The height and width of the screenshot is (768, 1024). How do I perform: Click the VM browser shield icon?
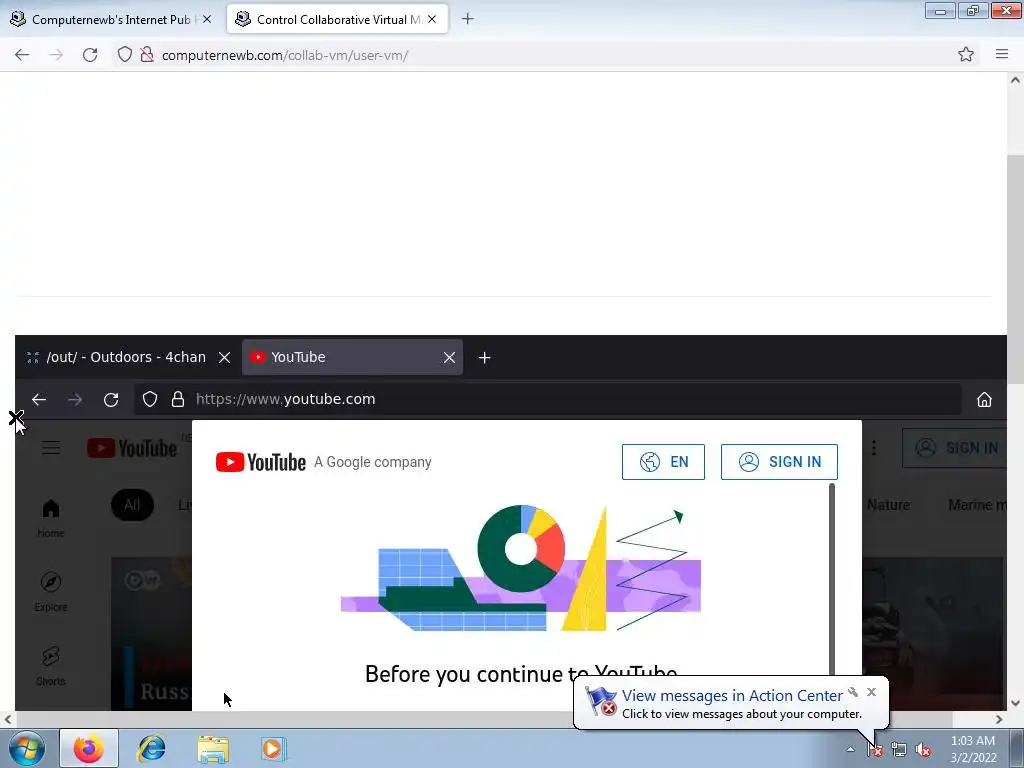150,399
